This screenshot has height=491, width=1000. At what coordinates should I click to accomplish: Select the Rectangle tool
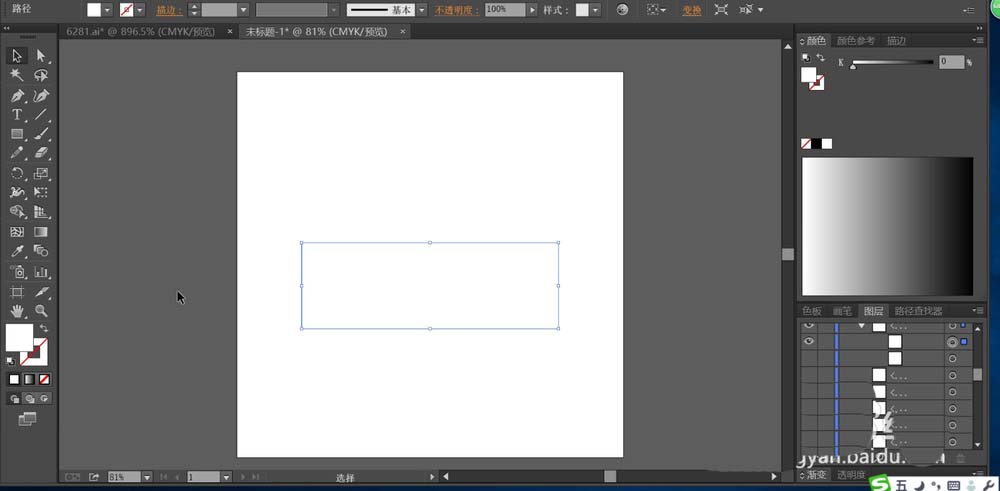[17, 134]
